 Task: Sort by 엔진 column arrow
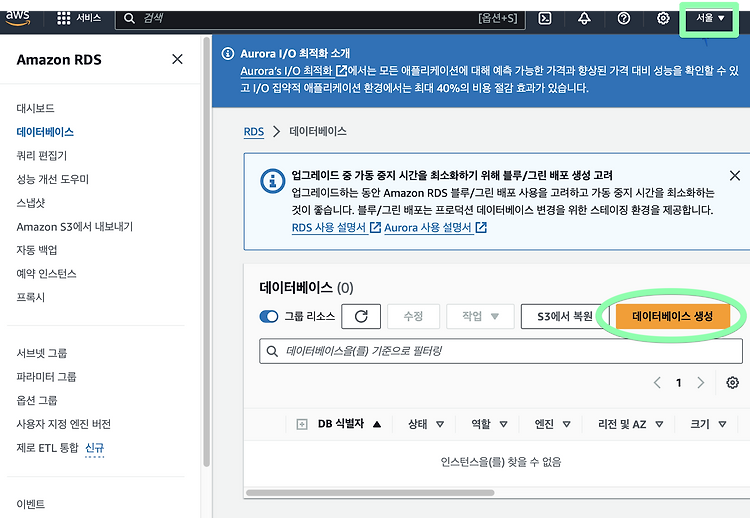(x=566, y=424)
